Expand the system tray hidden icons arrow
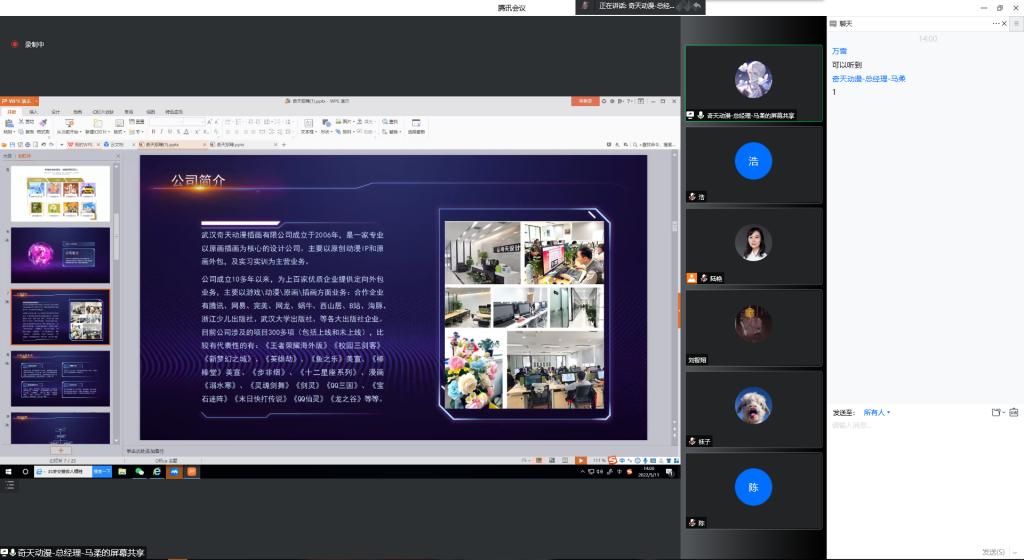 tap(582, 472)
